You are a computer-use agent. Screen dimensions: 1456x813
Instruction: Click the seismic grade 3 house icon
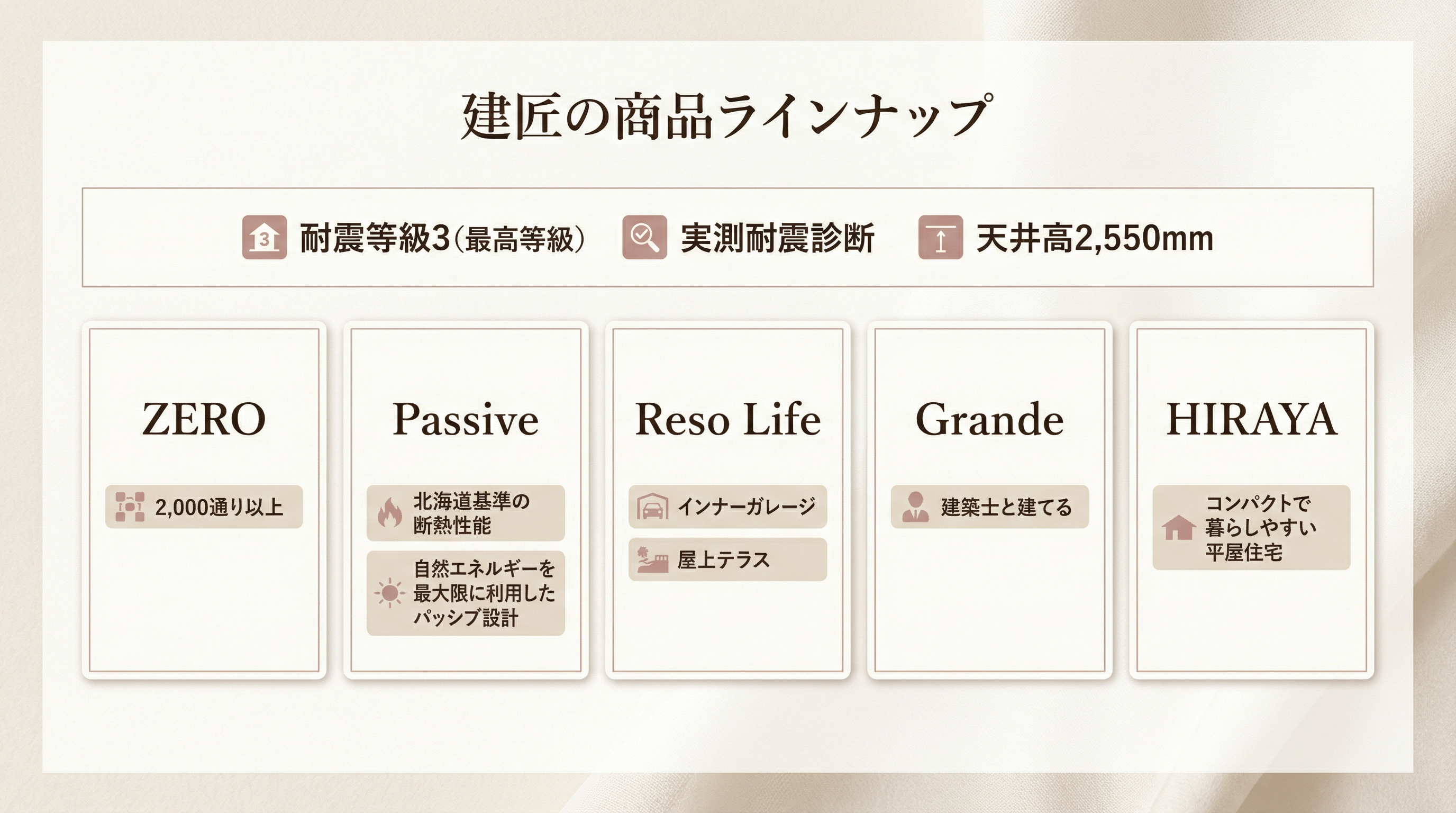coord(264,238)
